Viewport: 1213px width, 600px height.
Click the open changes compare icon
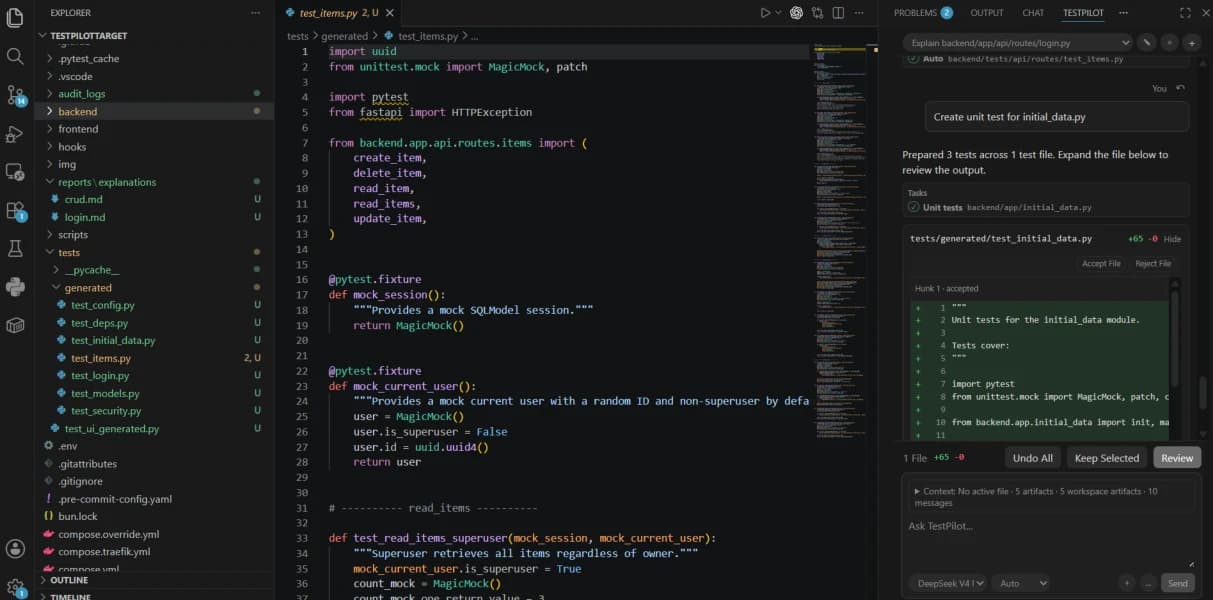point(818,13)
